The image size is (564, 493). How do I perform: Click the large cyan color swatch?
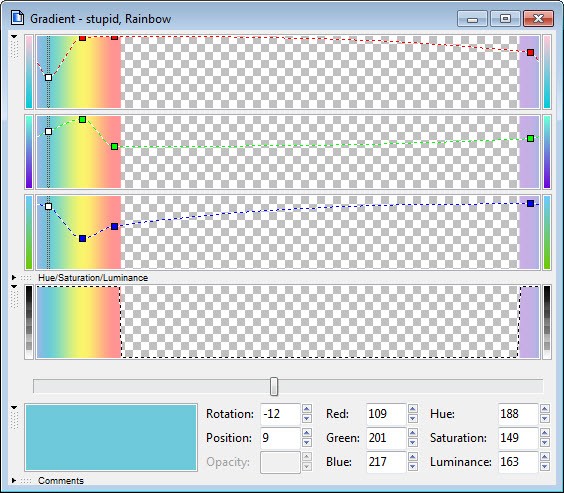pos(111,437)
